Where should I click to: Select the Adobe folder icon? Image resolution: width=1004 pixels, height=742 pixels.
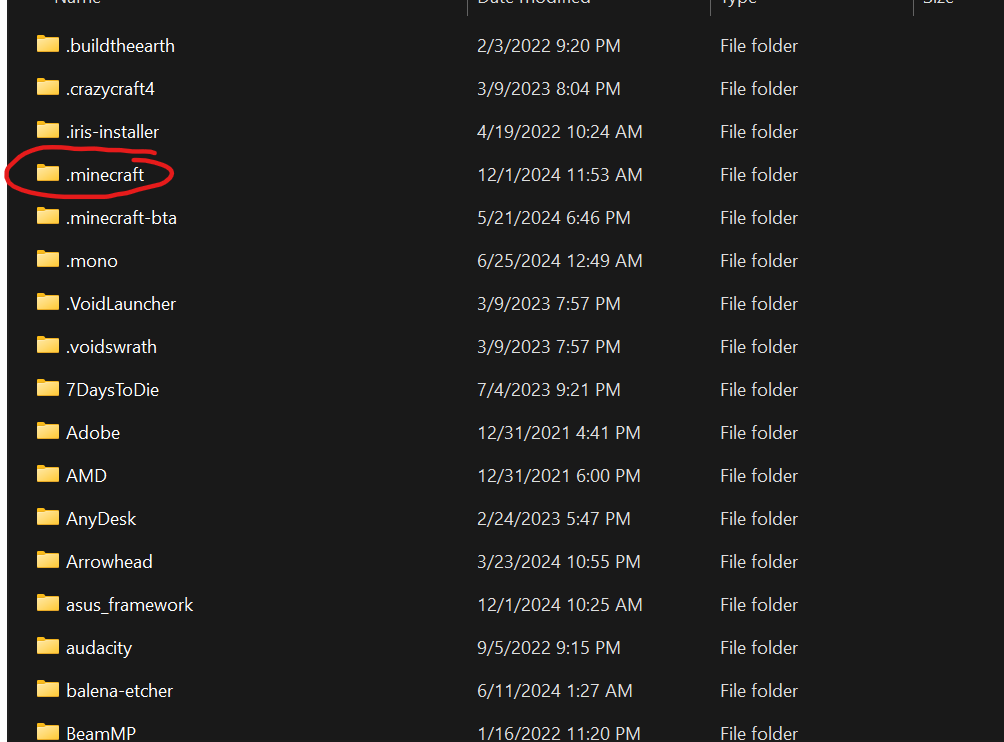pyautogui.click(x=48, y=431)
